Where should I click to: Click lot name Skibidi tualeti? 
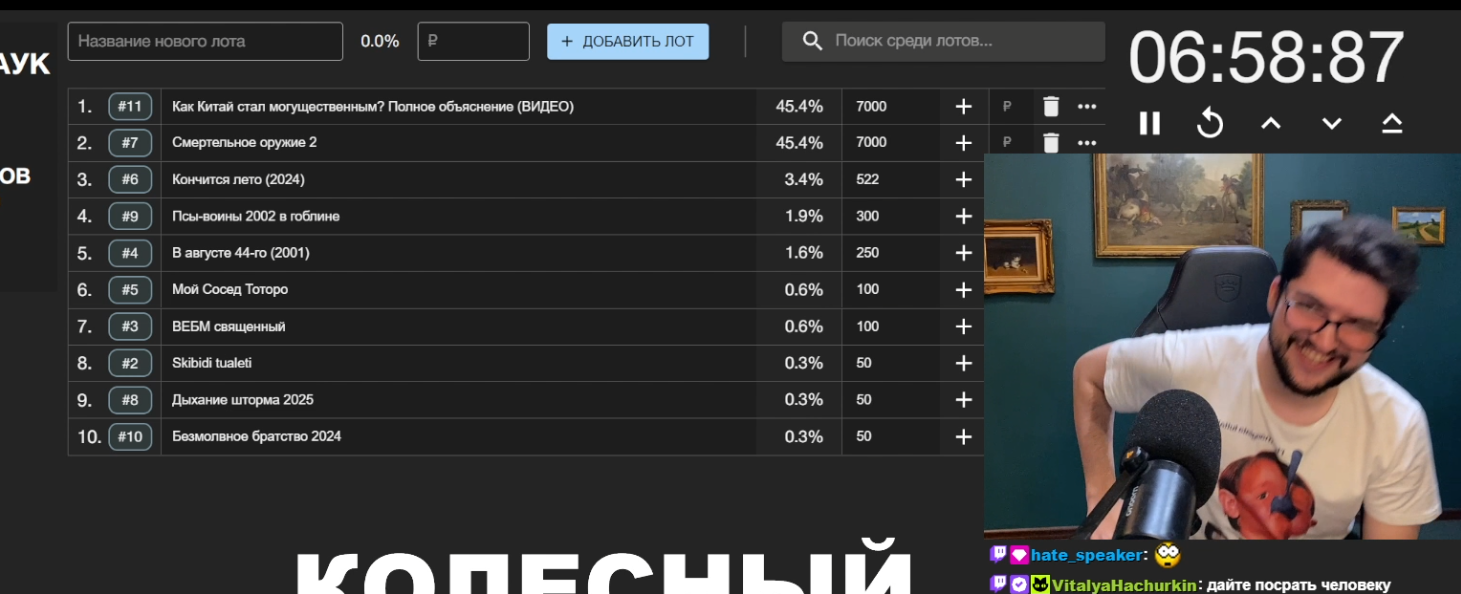(x=212, y=363)
